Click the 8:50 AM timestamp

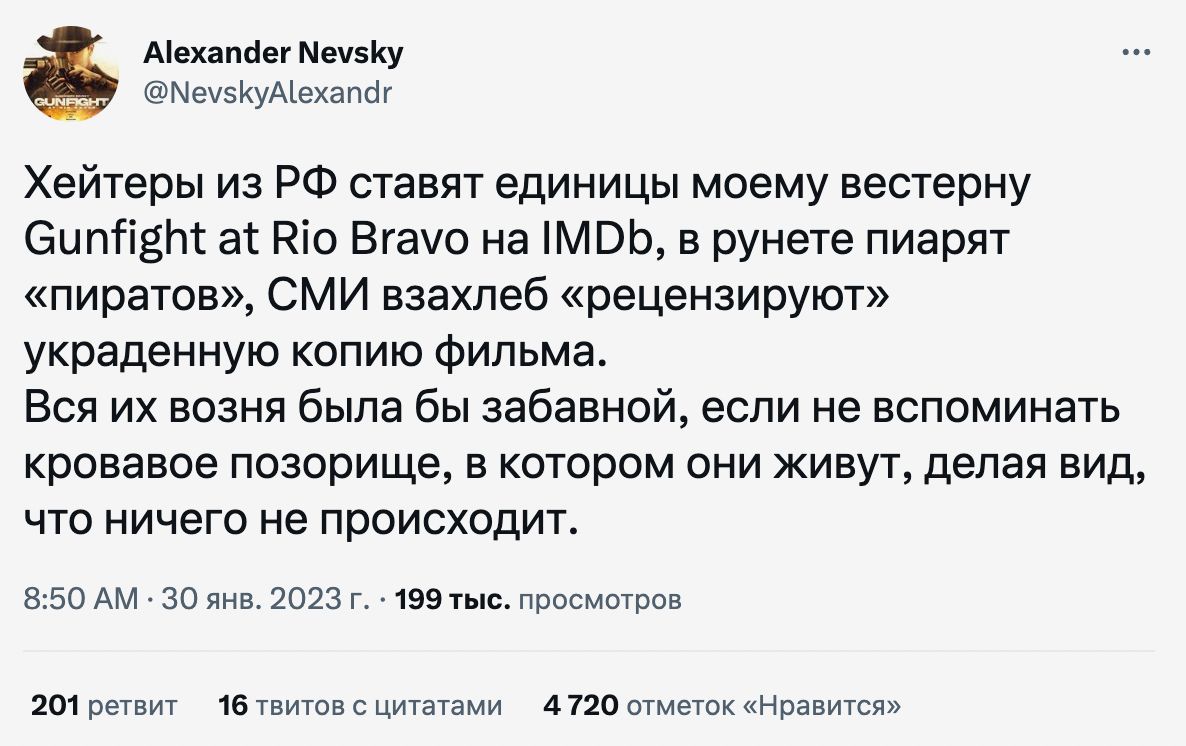79,600
